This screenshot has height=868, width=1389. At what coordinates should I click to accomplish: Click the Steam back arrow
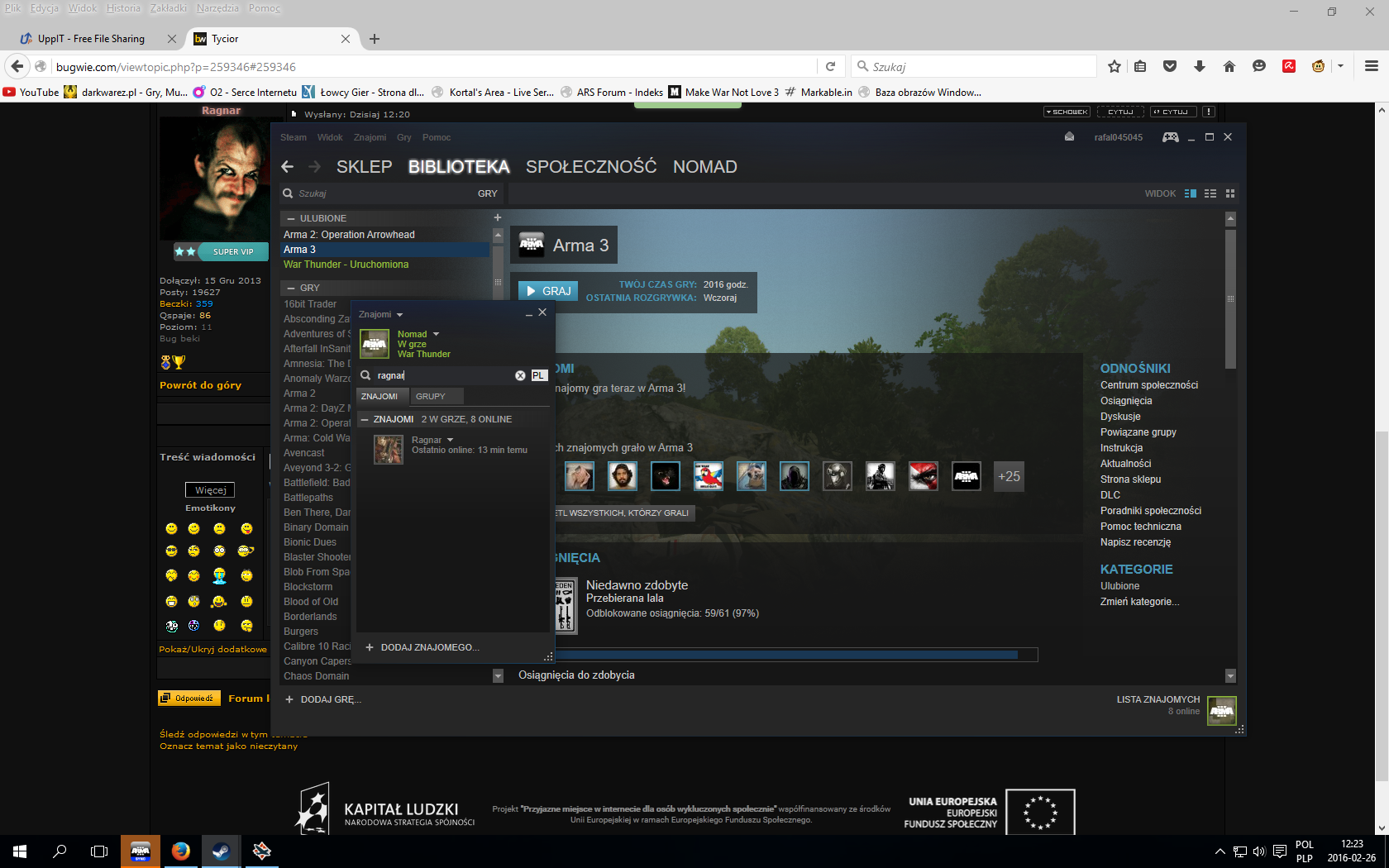coord(288,167)
